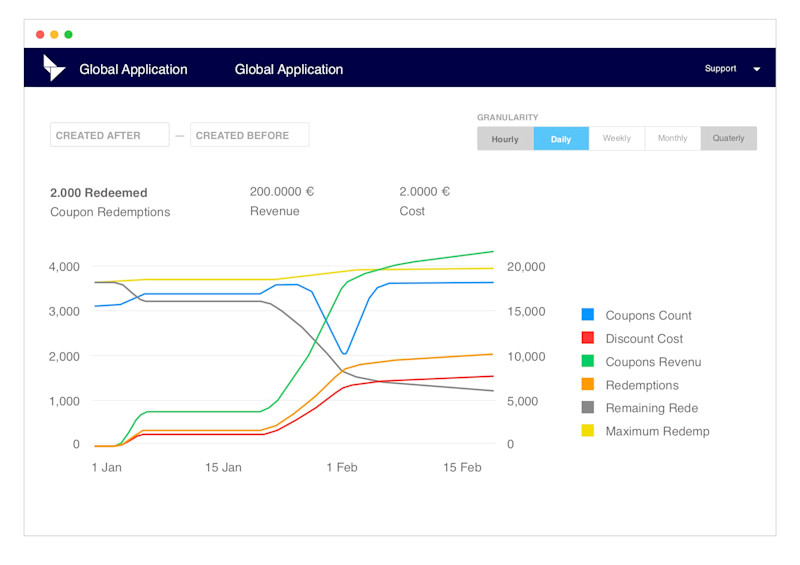
Task: Click the 15 Jan axis label
Action: (223, 467)
